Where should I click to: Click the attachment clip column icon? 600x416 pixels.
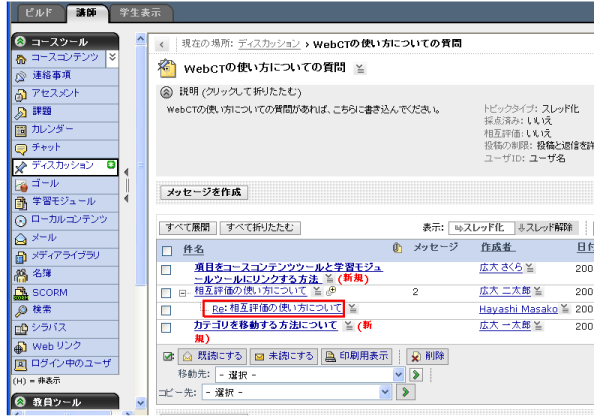[397, 248]
